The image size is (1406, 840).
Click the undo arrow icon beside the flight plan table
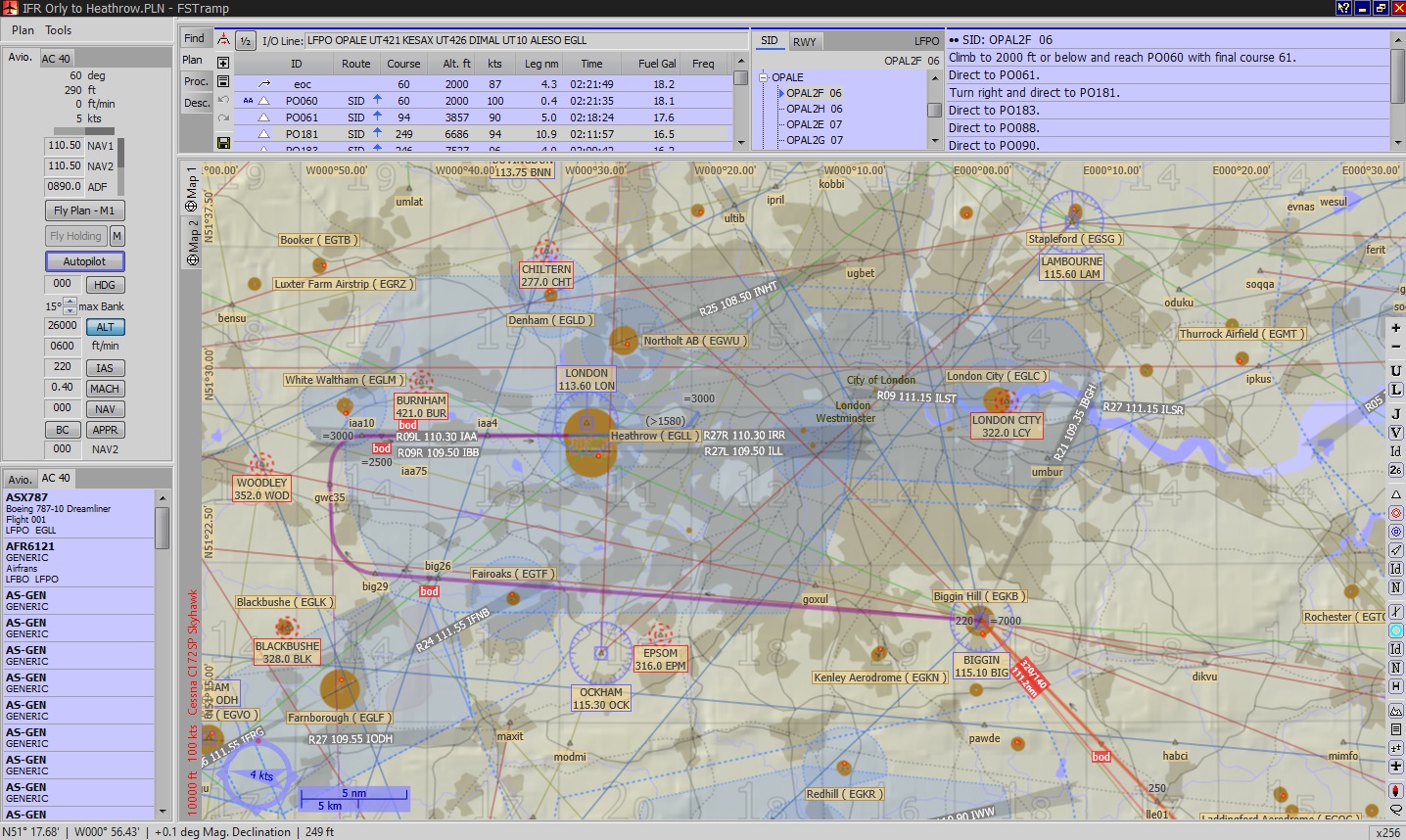(x=223, y=100)
